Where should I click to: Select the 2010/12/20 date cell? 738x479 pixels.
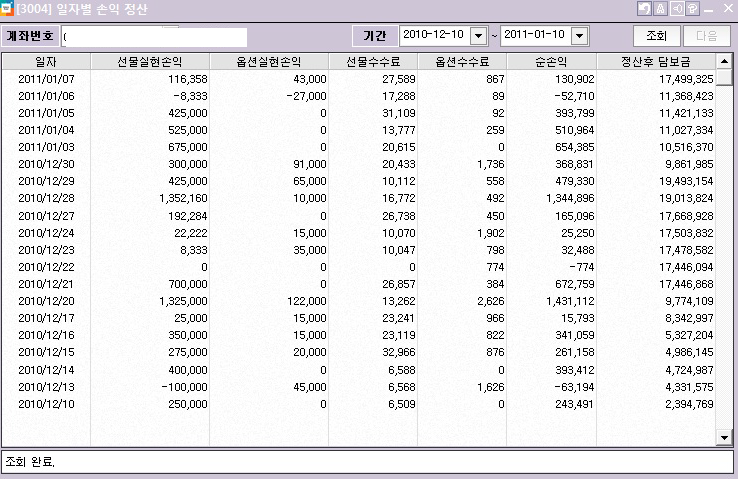(46, 301)
